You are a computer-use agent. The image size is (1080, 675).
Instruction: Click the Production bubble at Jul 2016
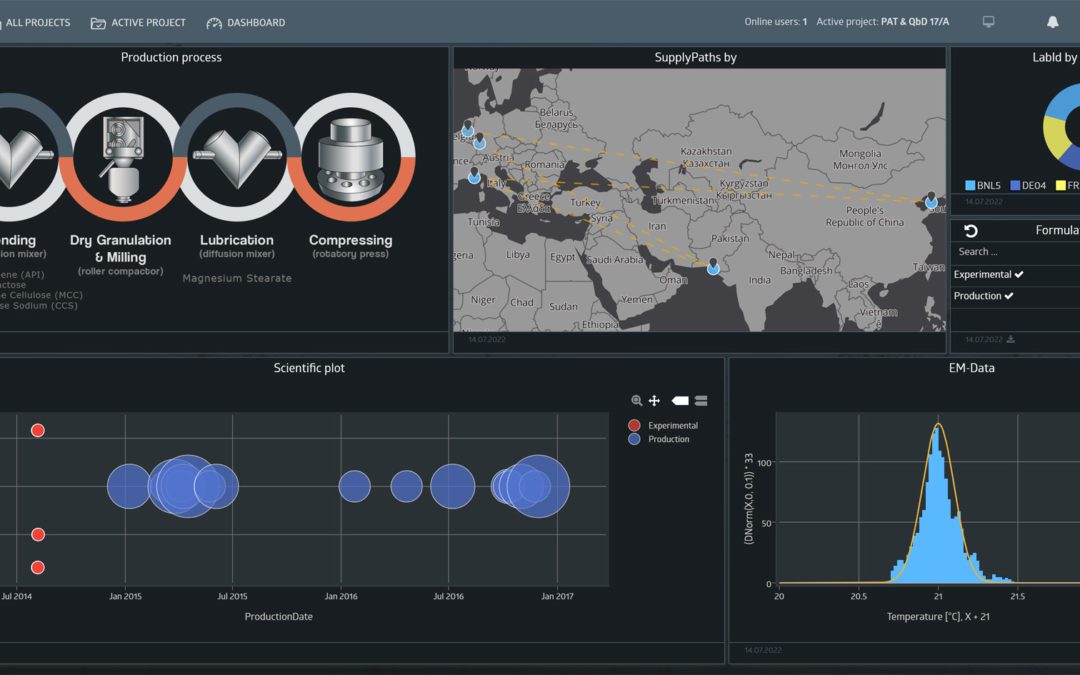[453, 486]
